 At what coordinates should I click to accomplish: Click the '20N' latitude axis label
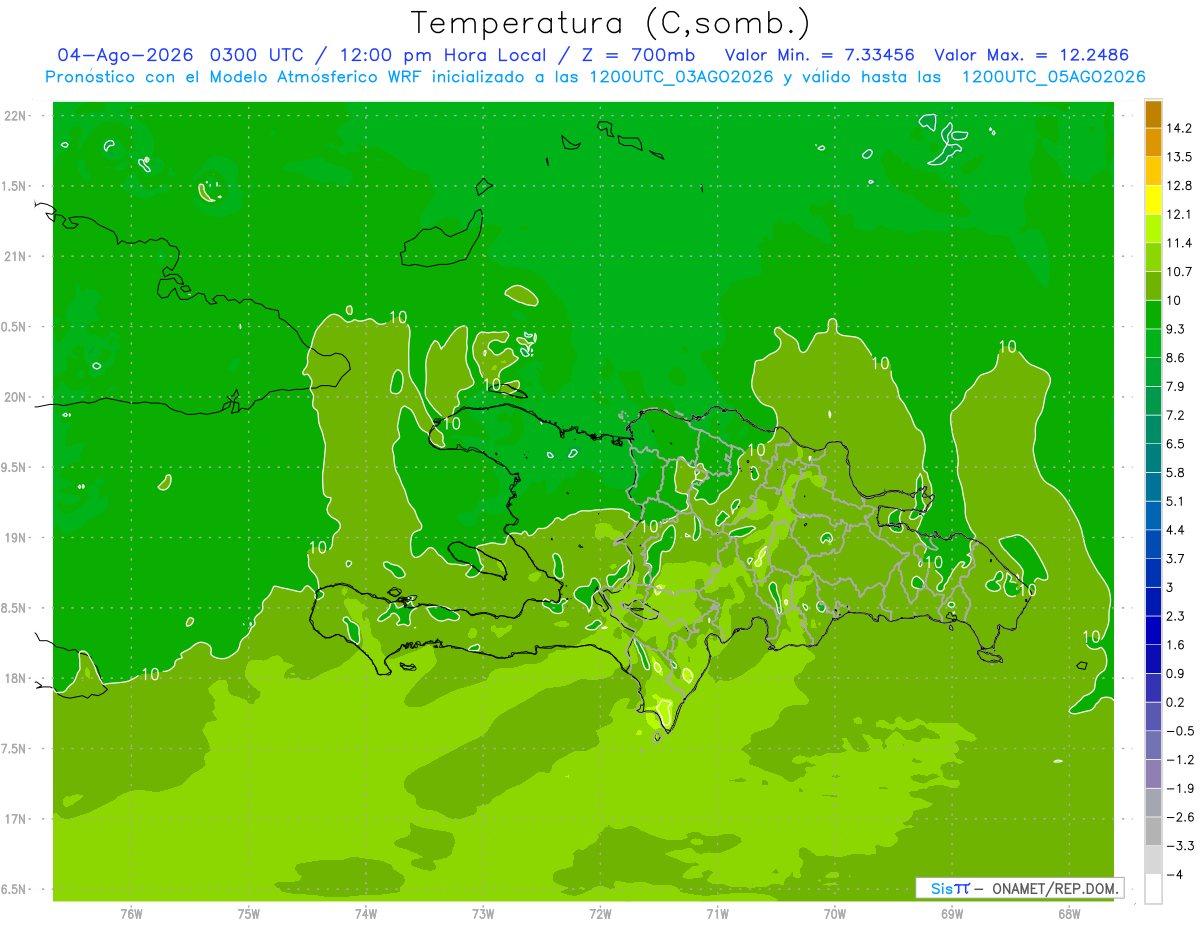click(15, 397)
